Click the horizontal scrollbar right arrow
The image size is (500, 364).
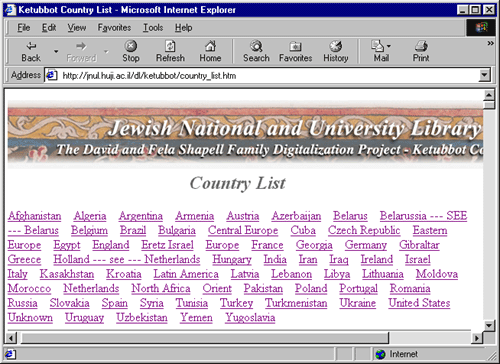click(x=477, y=338)
